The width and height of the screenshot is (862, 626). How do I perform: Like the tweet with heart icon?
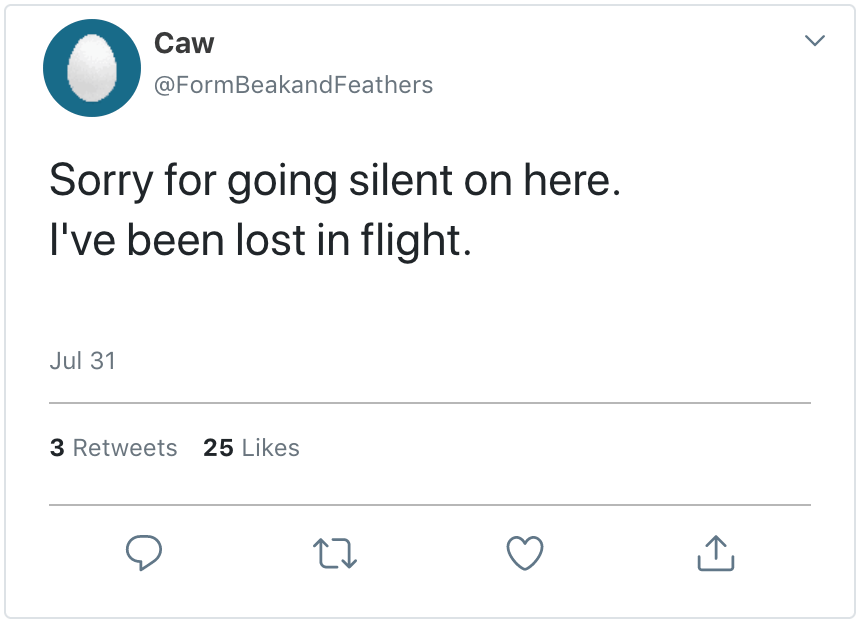point(525,552)
